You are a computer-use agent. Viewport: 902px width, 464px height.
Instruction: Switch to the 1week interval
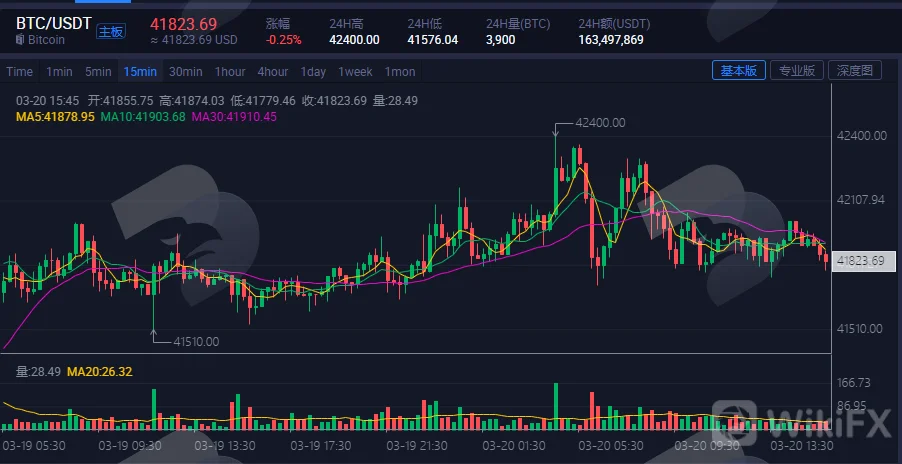[x=355, y=72]
